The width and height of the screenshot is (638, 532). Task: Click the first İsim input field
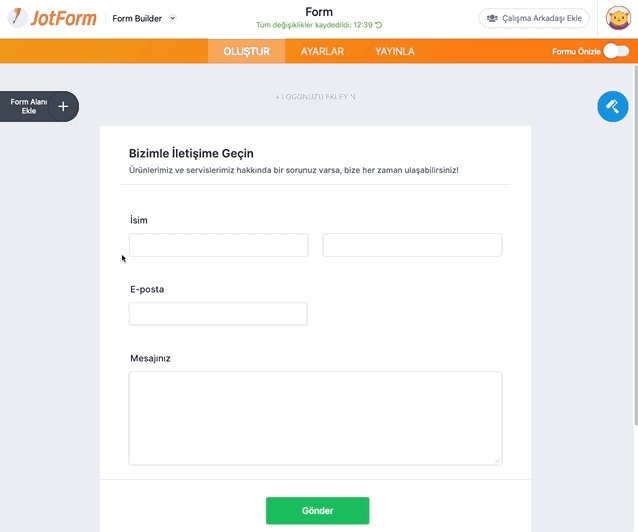click(x=218, y=245)
